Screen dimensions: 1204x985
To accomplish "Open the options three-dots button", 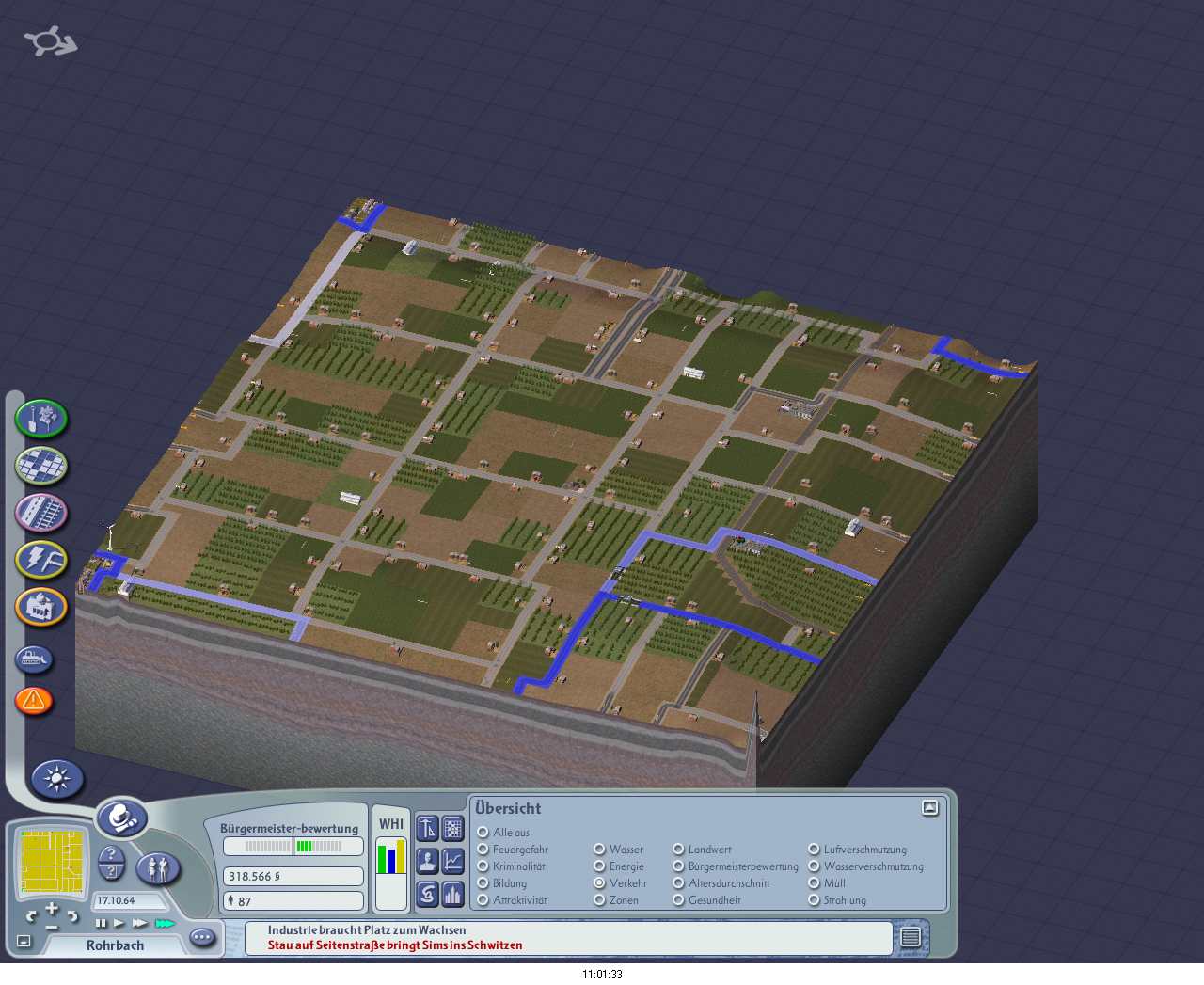I will (202, 937).
